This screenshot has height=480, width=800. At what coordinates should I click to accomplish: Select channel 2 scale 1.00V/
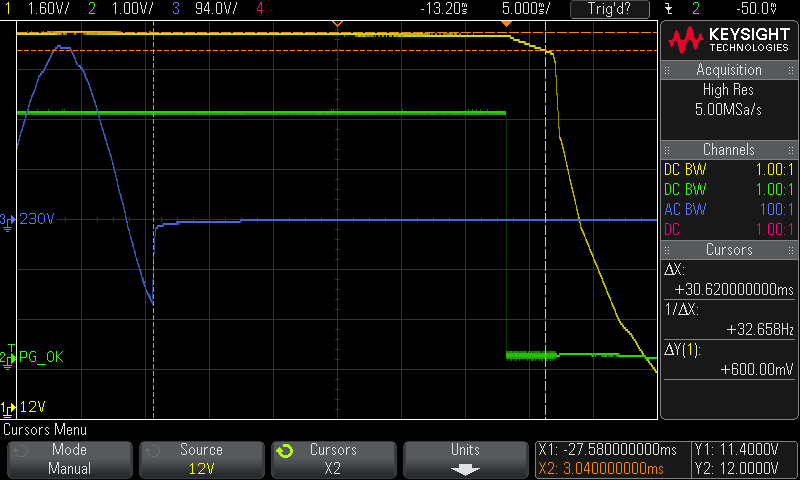[132, 8]
